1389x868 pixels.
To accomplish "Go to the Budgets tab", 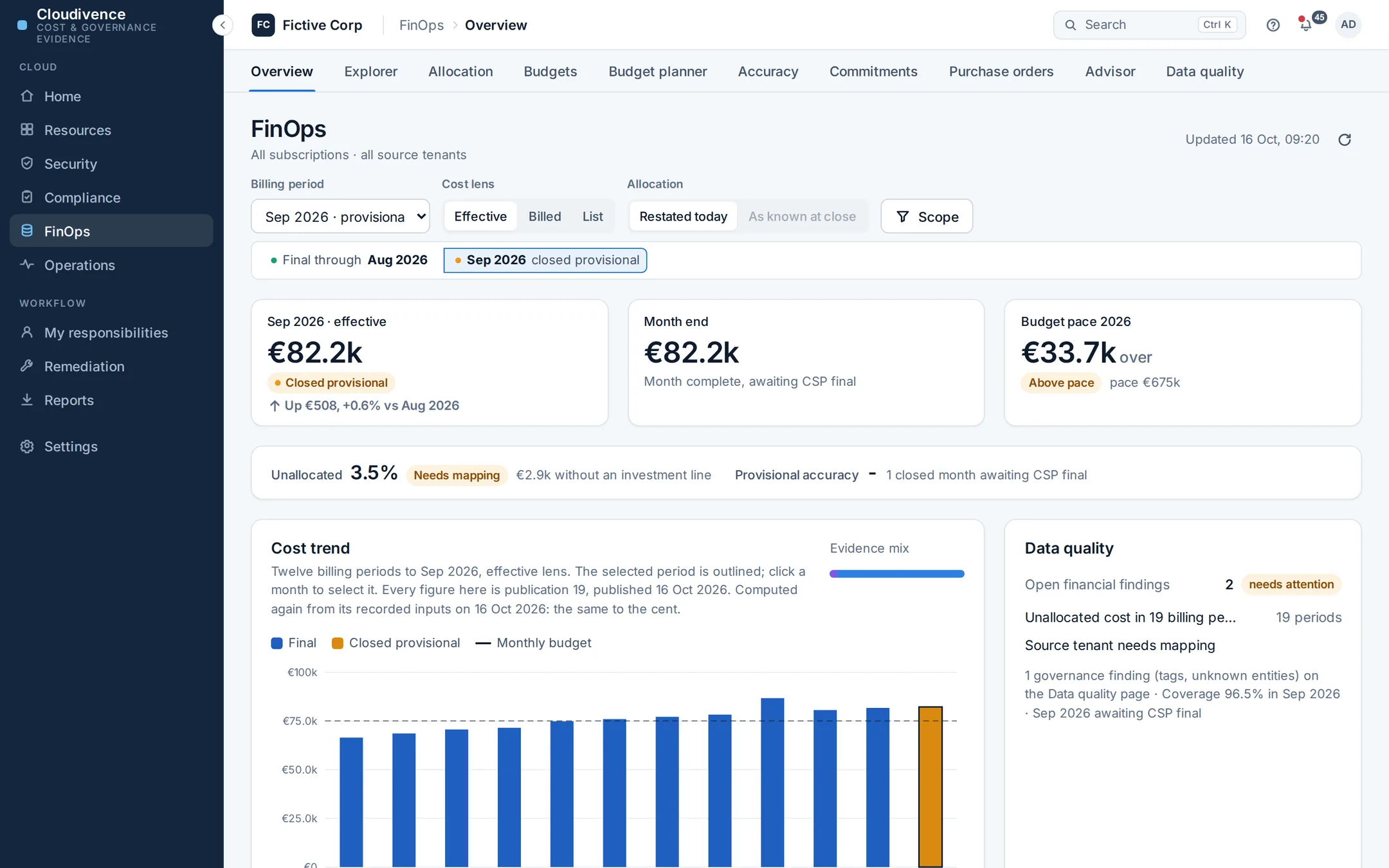I will coord(550,71).
